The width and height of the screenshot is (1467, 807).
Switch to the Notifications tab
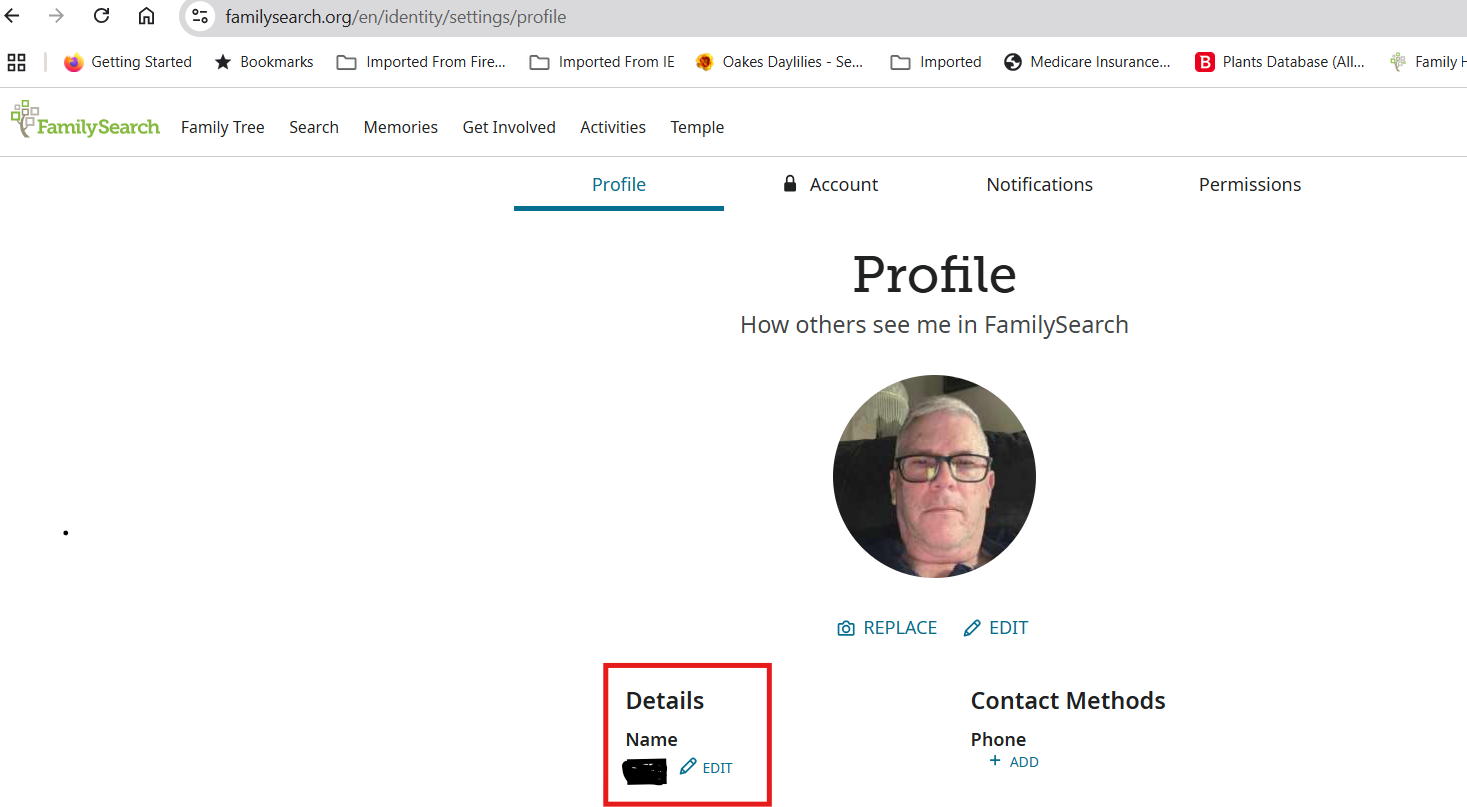pyautogui.click(x=1040, y=184)
